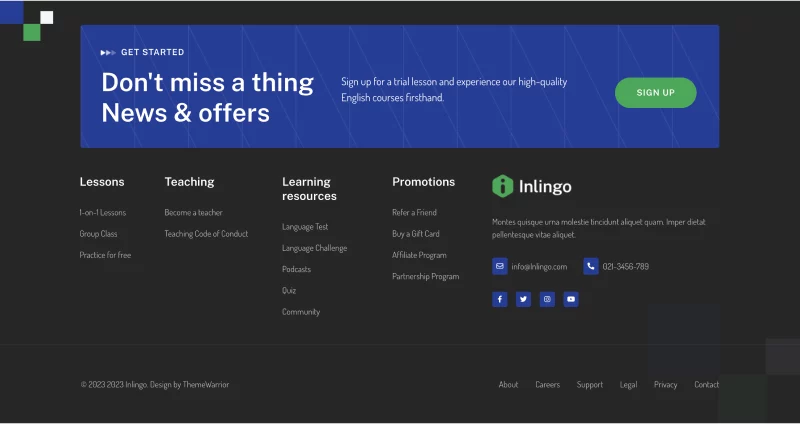Select About in footer menu
800x424 pixels.
coord(508,385)
